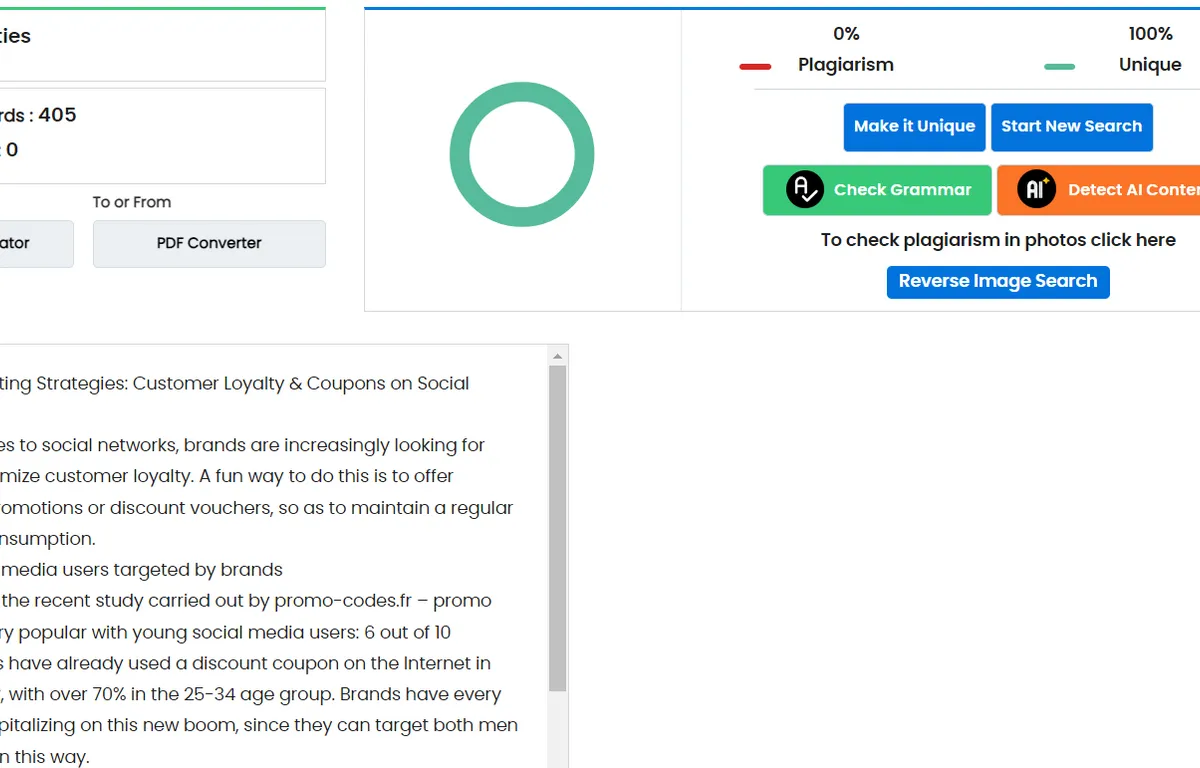
Task: Open Reverse Image Search
Action: pyautogui.click(x=997, y=282)
